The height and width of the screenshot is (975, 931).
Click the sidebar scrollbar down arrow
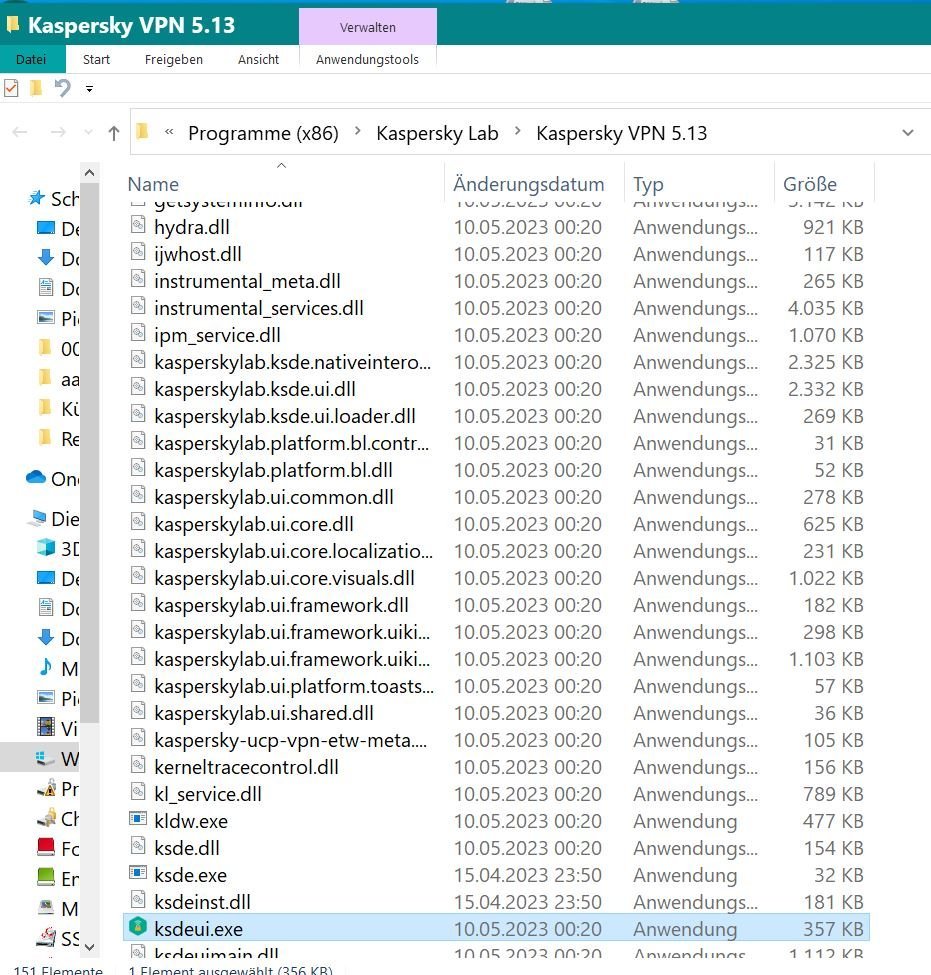[88, 945]
